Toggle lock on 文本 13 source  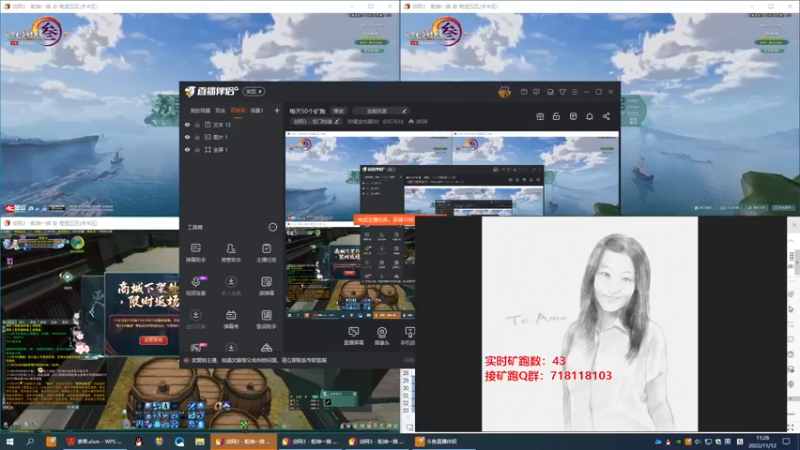[x=197, y=124]
